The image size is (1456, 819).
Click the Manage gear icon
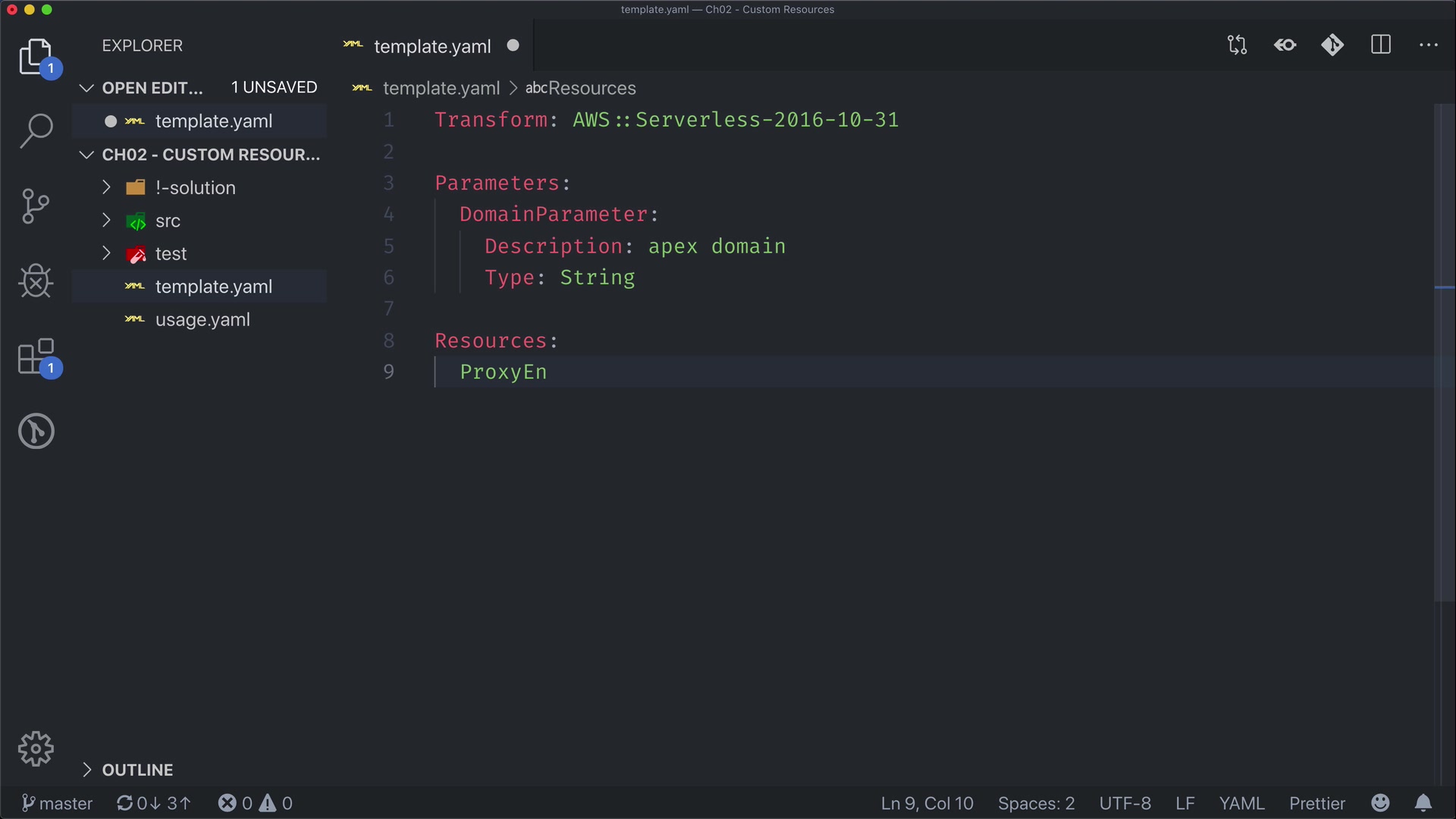point(36,749)
